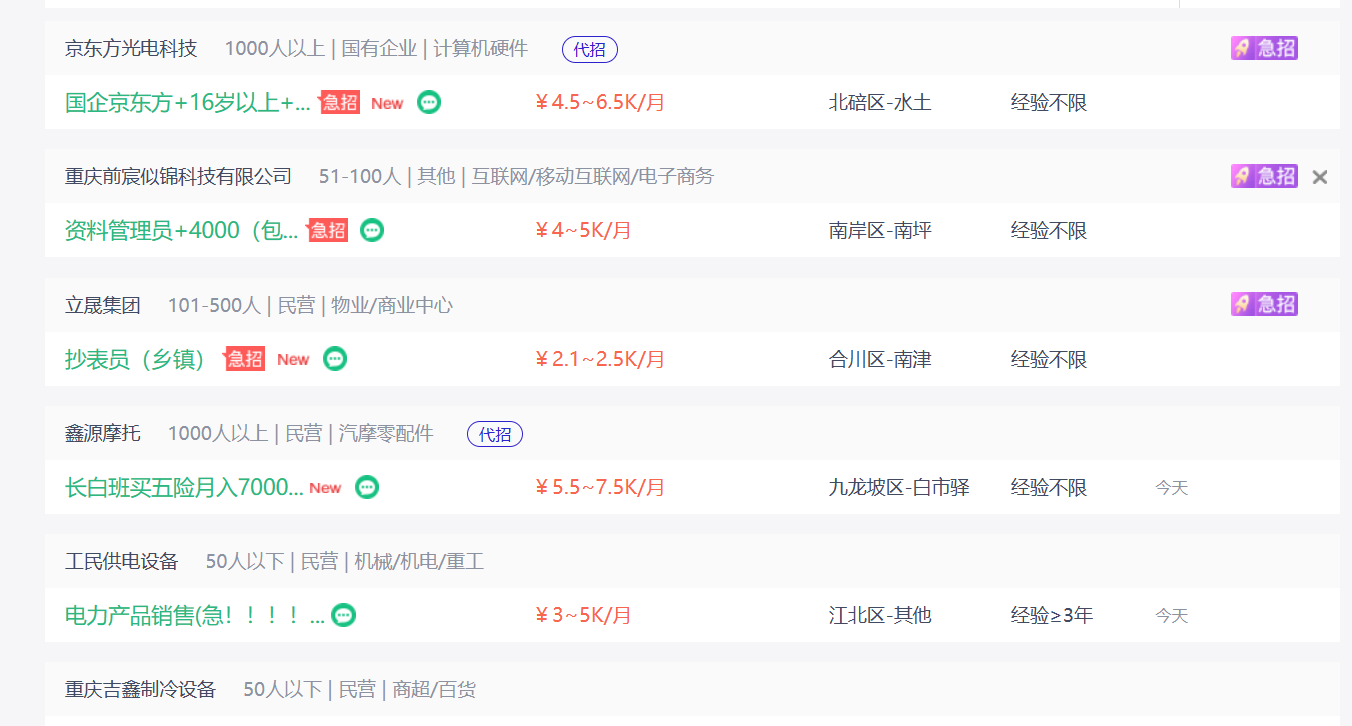1352x726 pixels.
Task: Click company name 重庆前宸似锦科技有限公司
Action: coord(178,177)
